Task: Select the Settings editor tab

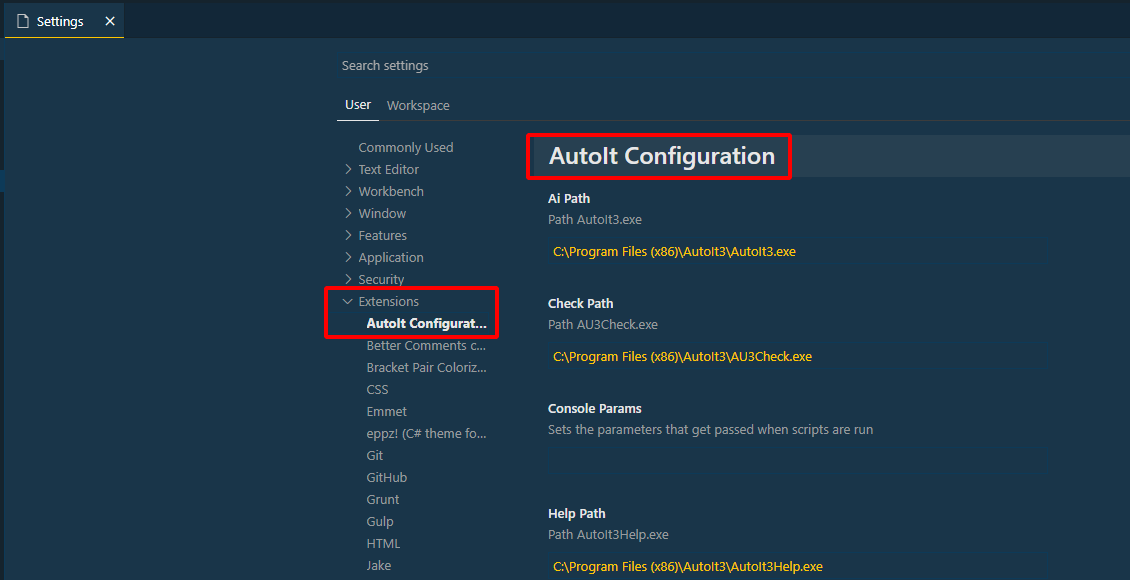Action: point(64,21)
